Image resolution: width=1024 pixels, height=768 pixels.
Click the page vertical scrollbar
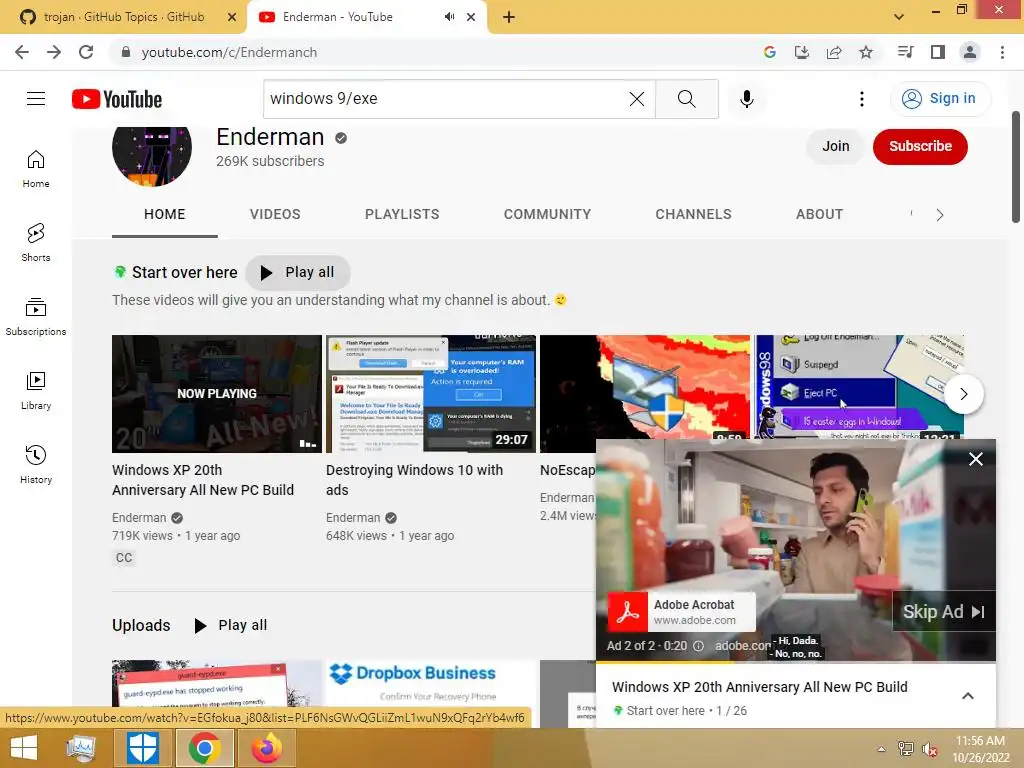pos(1016,167)
